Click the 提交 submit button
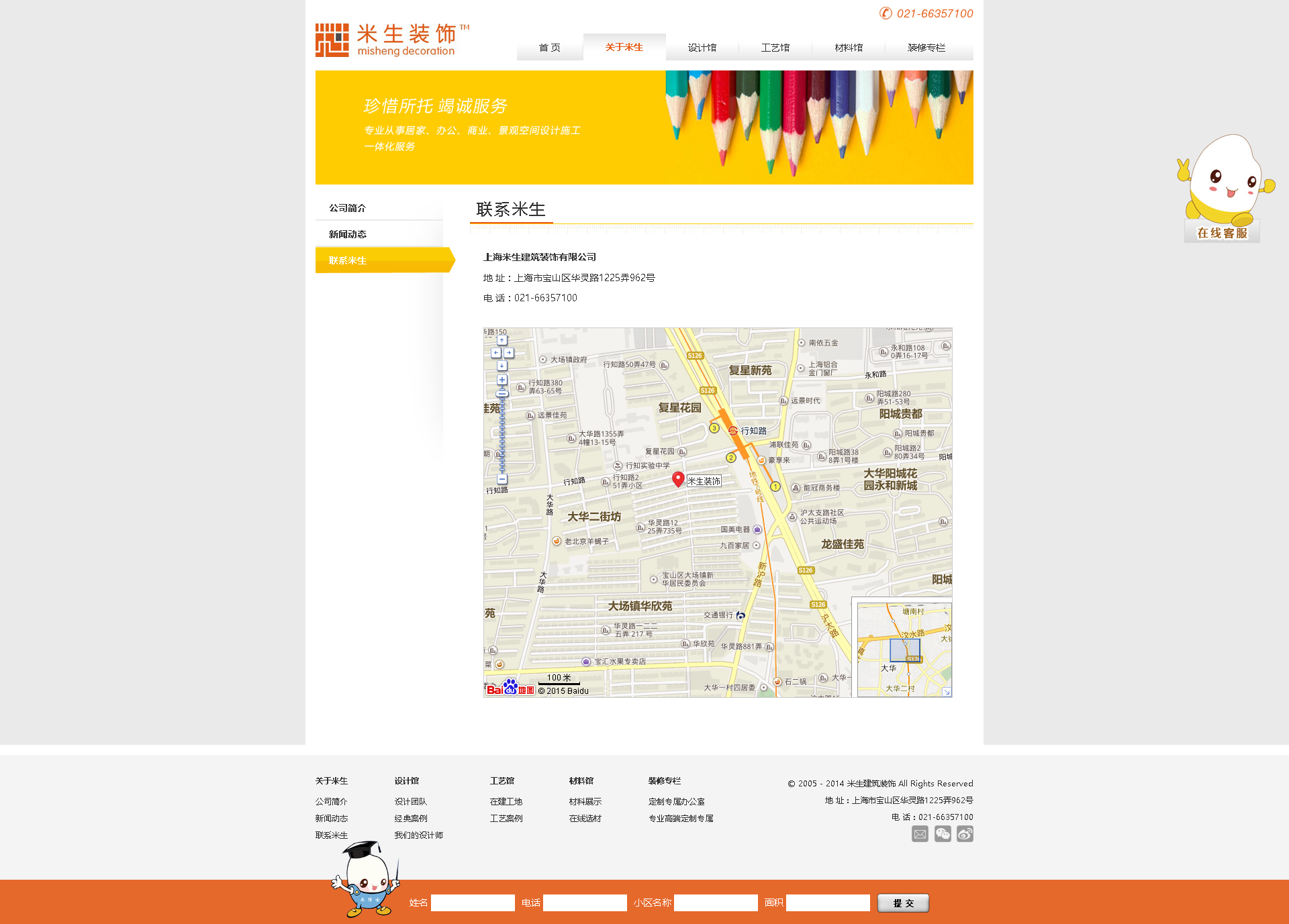1289x924 pixels. (x=903, y=903)
